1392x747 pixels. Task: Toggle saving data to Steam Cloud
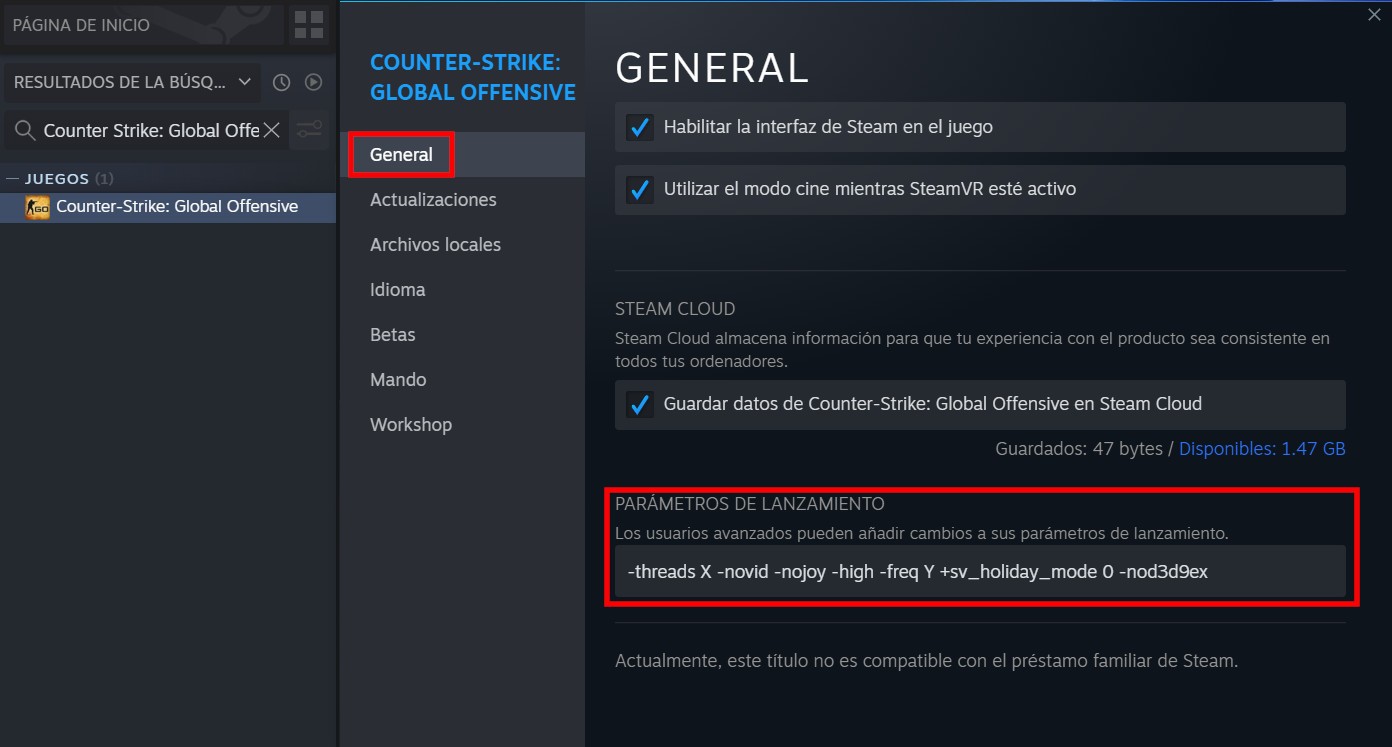pyautogui.click(x=640, y=404)
